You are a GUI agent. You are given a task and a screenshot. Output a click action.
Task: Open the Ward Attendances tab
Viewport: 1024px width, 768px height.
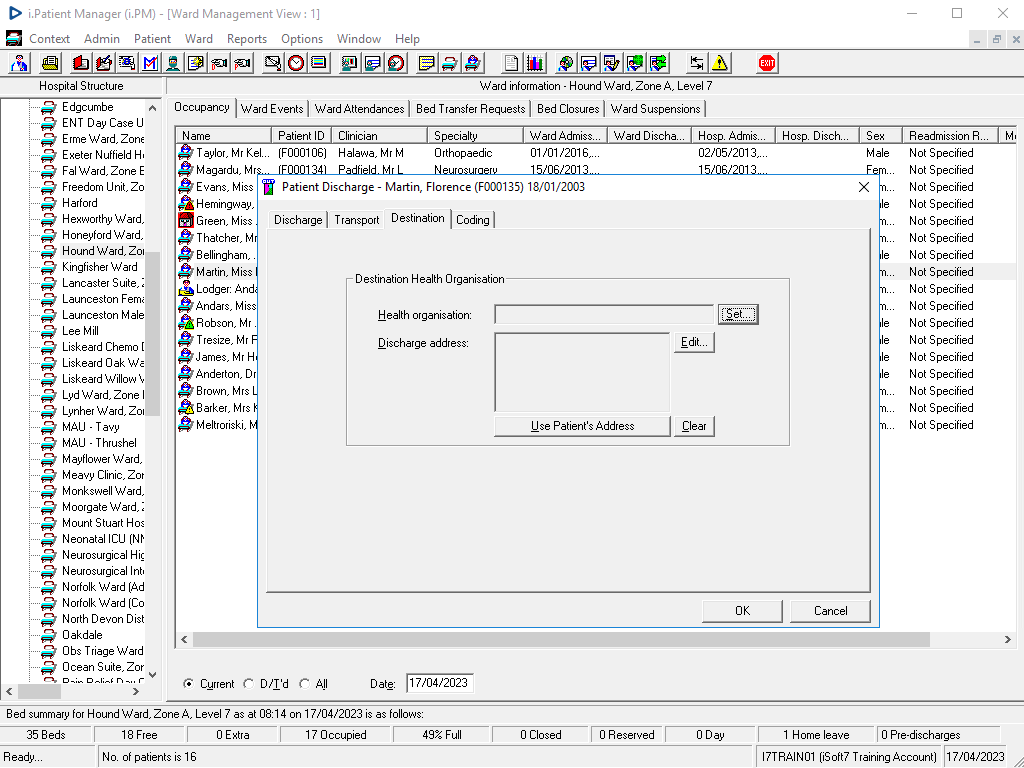click(359, 109)
